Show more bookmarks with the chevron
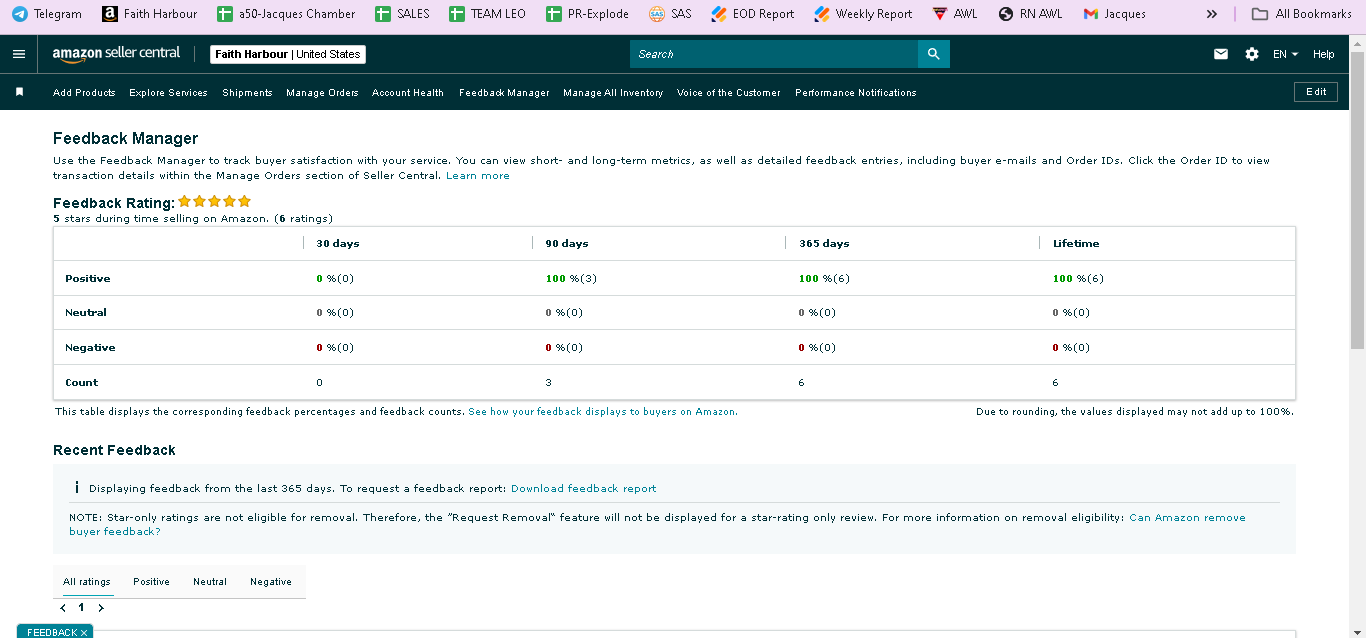1366x638 pixels. (x=1212, y=14)
